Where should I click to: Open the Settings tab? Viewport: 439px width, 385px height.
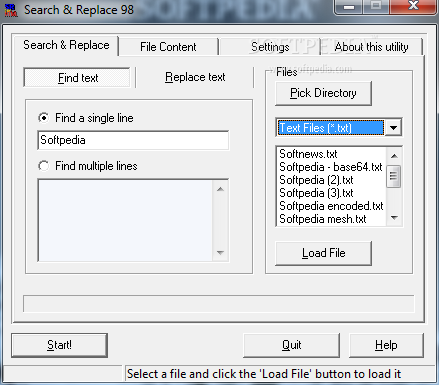[270, 47]
